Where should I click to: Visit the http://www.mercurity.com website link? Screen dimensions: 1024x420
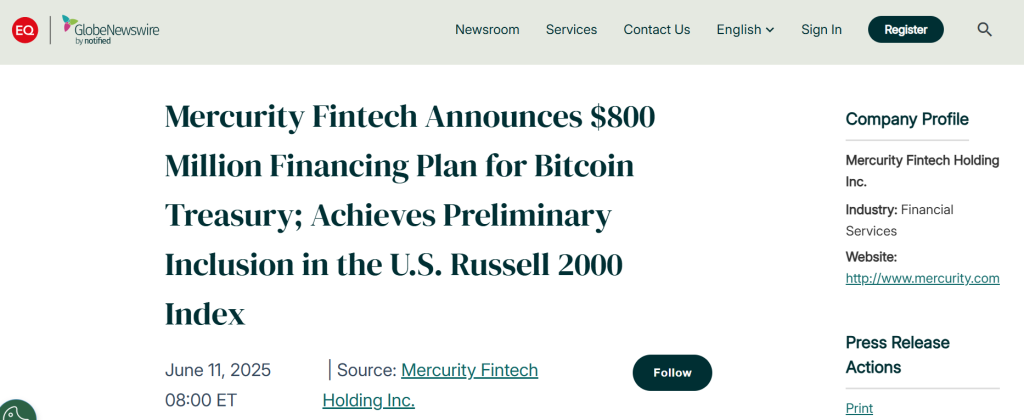click(x=922, y=278)
